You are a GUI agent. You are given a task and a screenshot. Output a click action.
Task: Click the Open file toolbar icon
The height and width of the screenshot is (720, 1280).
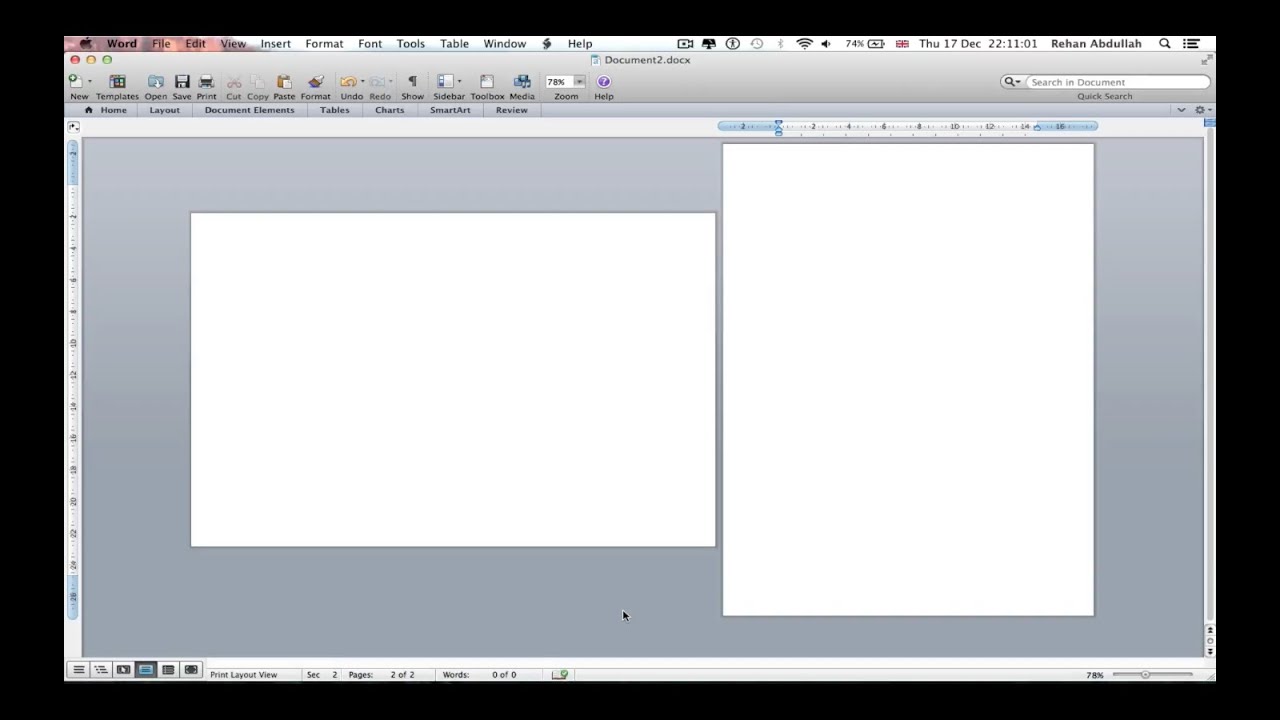[x=156, y=81]
